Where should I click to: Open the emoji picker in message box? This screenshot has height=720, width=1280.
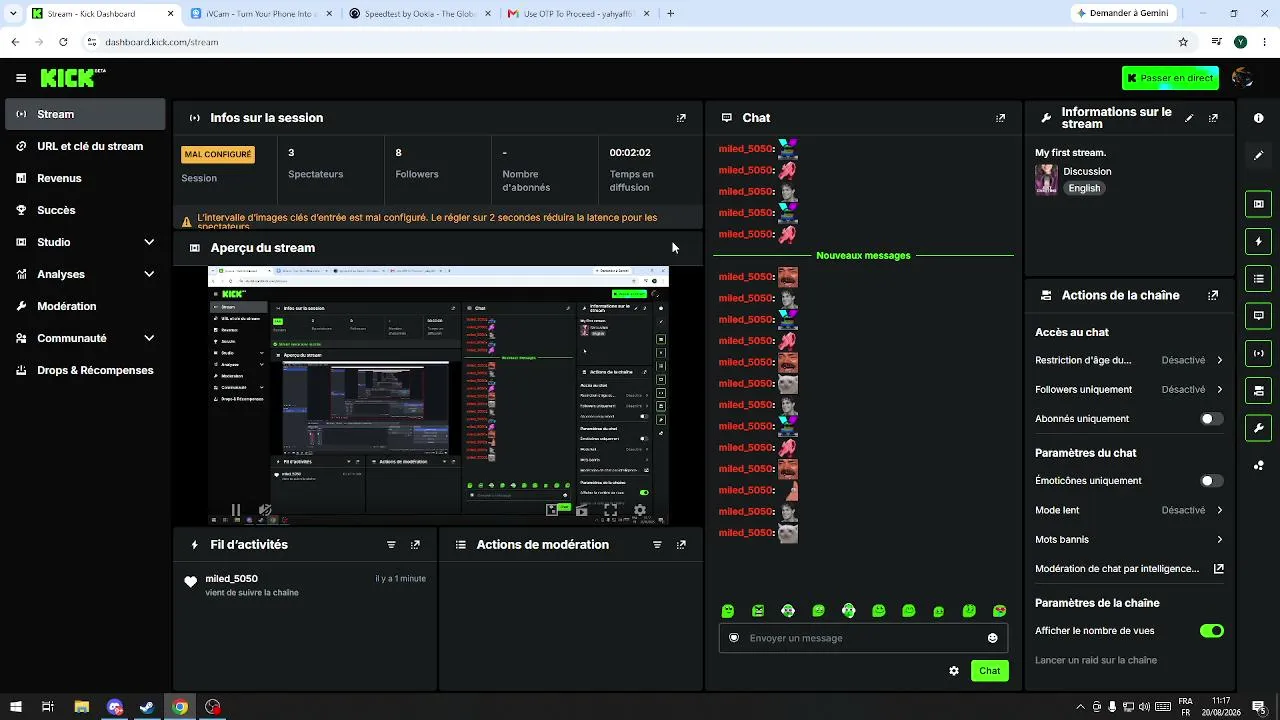(993, 638)
